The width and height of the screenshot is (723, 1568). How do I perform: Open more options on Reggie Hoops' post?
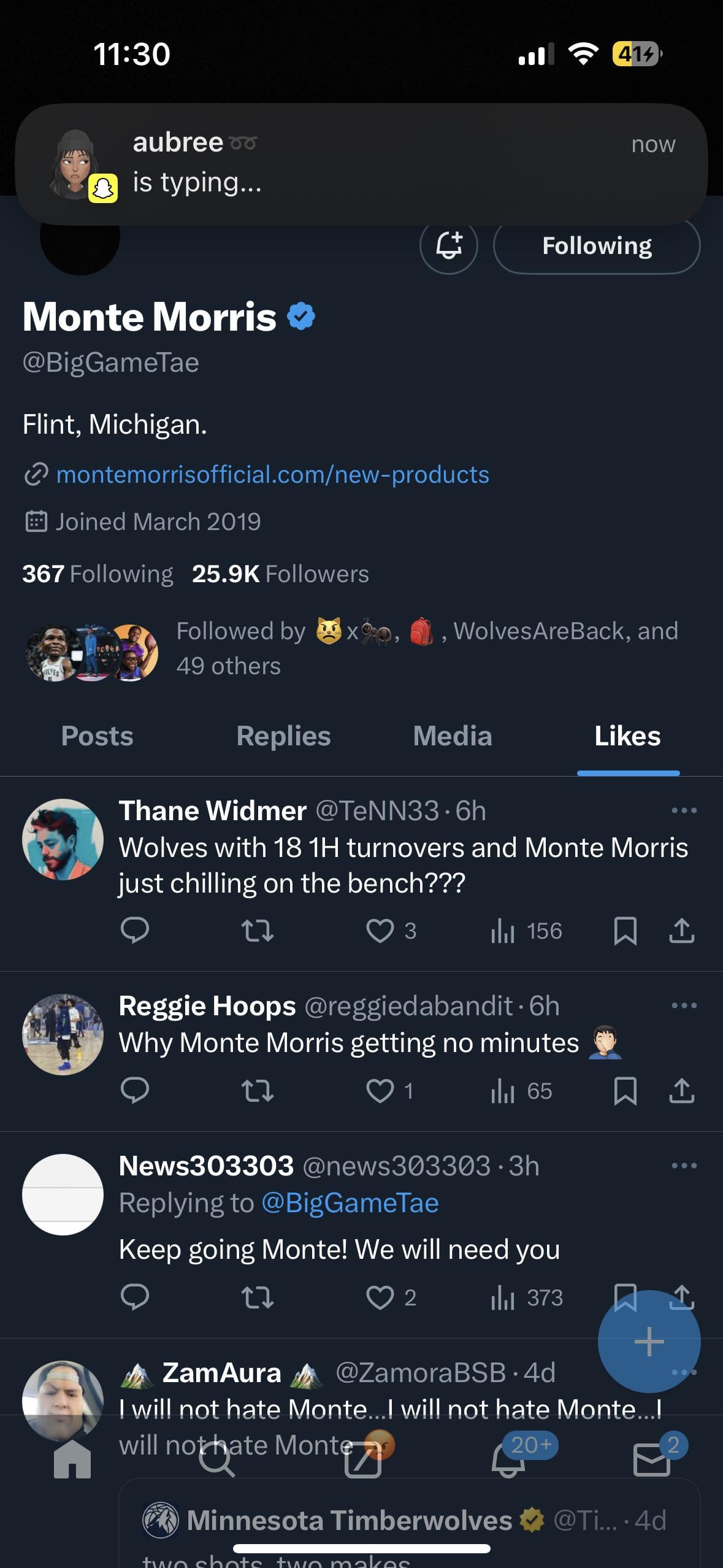pyautogui.click(x=684, y=1005)
